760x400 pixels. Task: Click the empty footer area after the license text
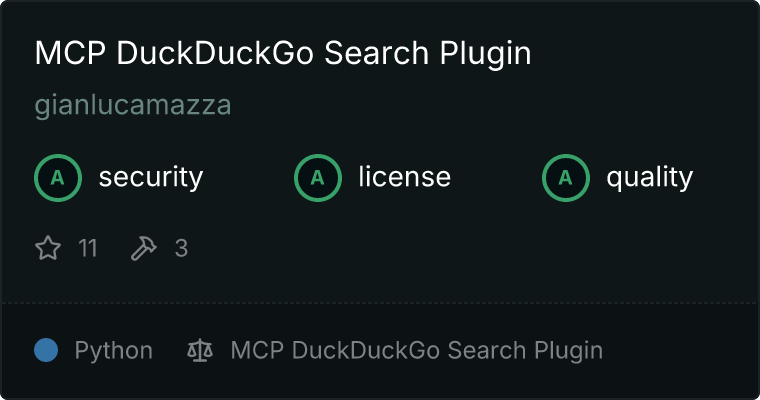679,351
